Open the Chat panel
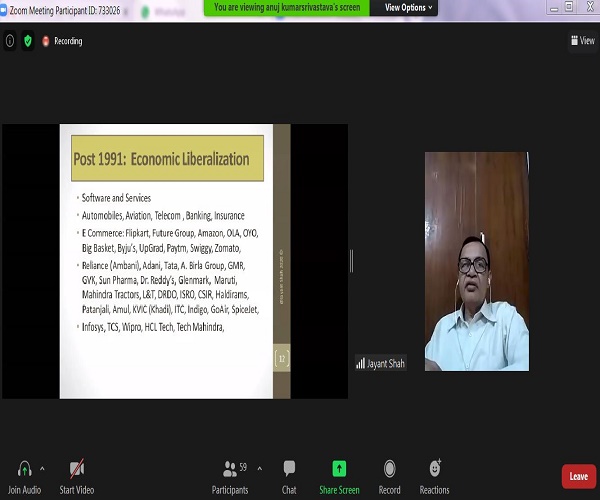Screen dimensions: 600x500 point(289,477)
